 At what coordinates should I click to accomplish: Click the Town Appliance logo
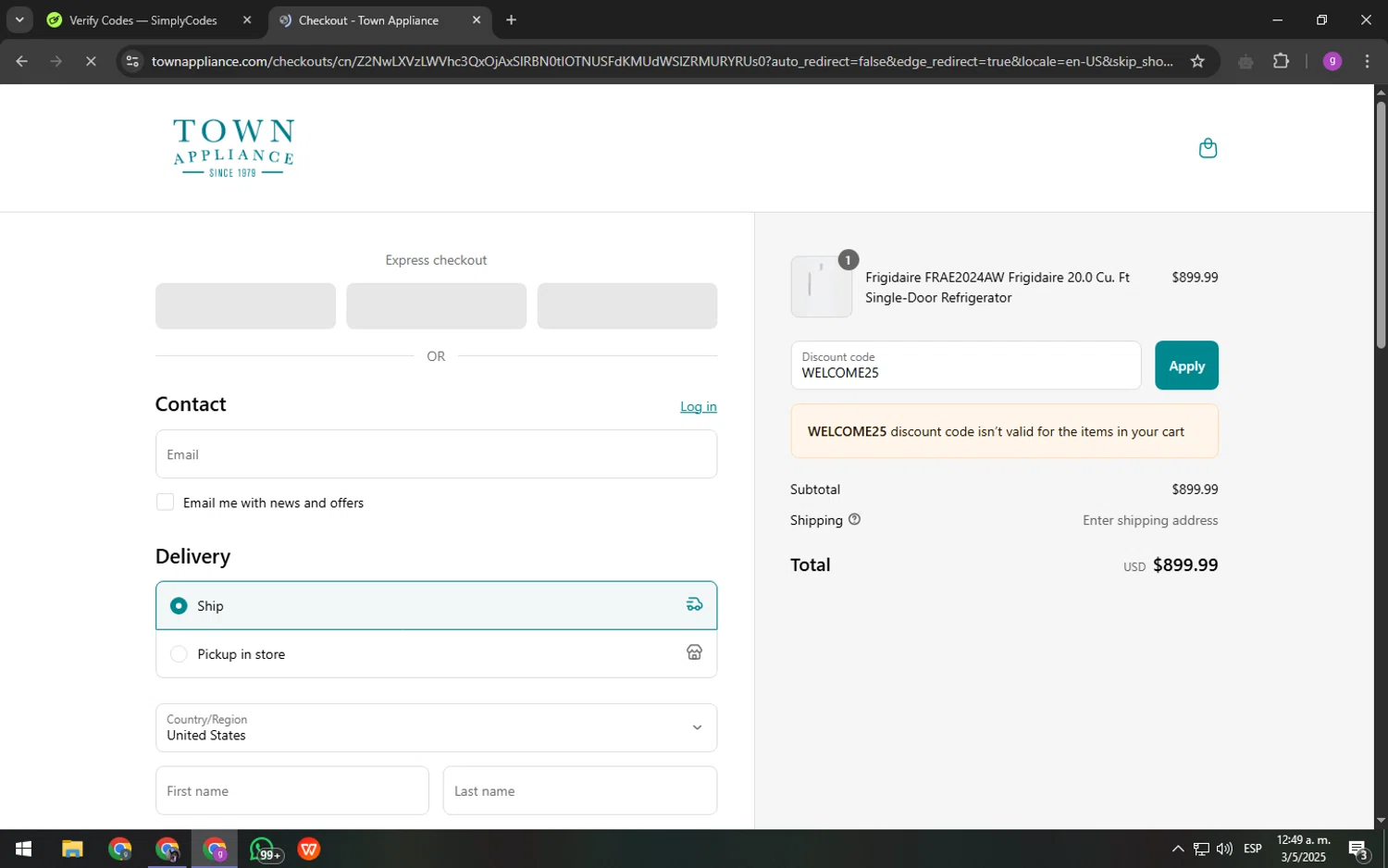pos(234,147)
